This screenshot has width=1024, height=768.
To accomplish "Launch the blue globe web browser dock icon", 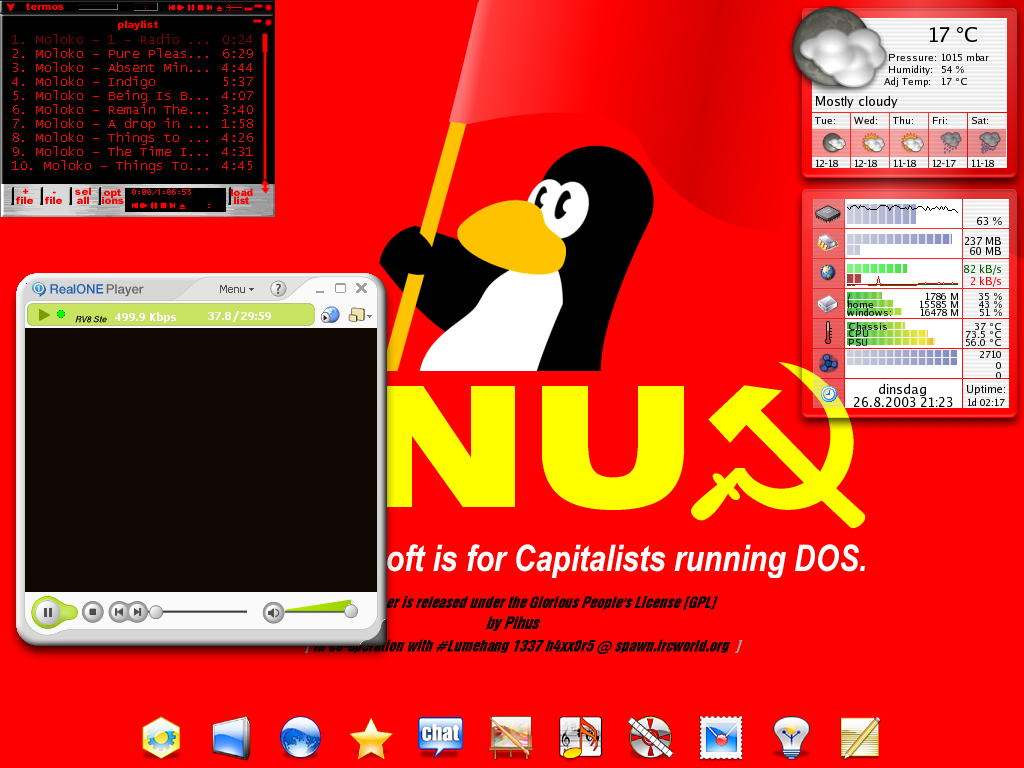I will coord(300,738).
